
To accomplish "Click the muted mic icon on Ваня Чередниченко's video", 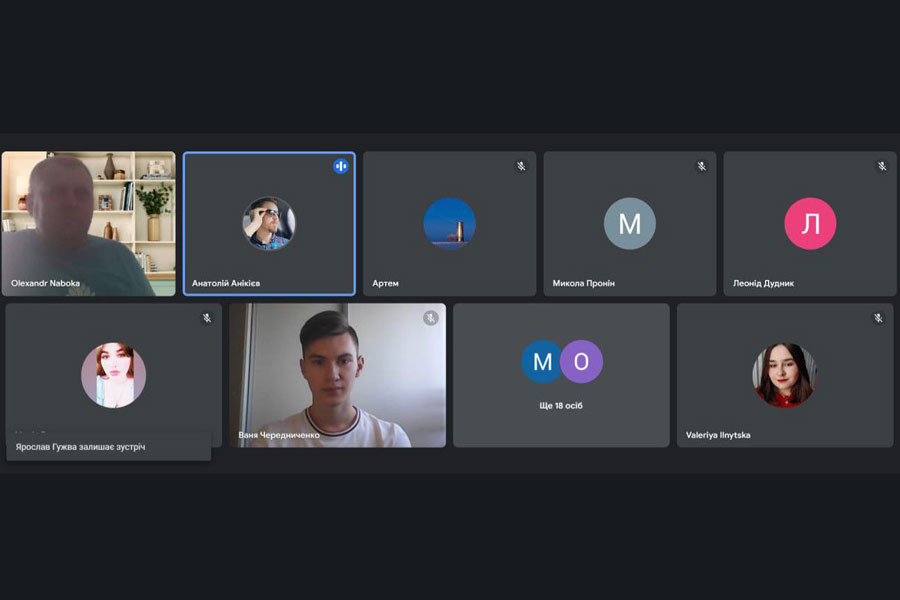I will (430, 318).
